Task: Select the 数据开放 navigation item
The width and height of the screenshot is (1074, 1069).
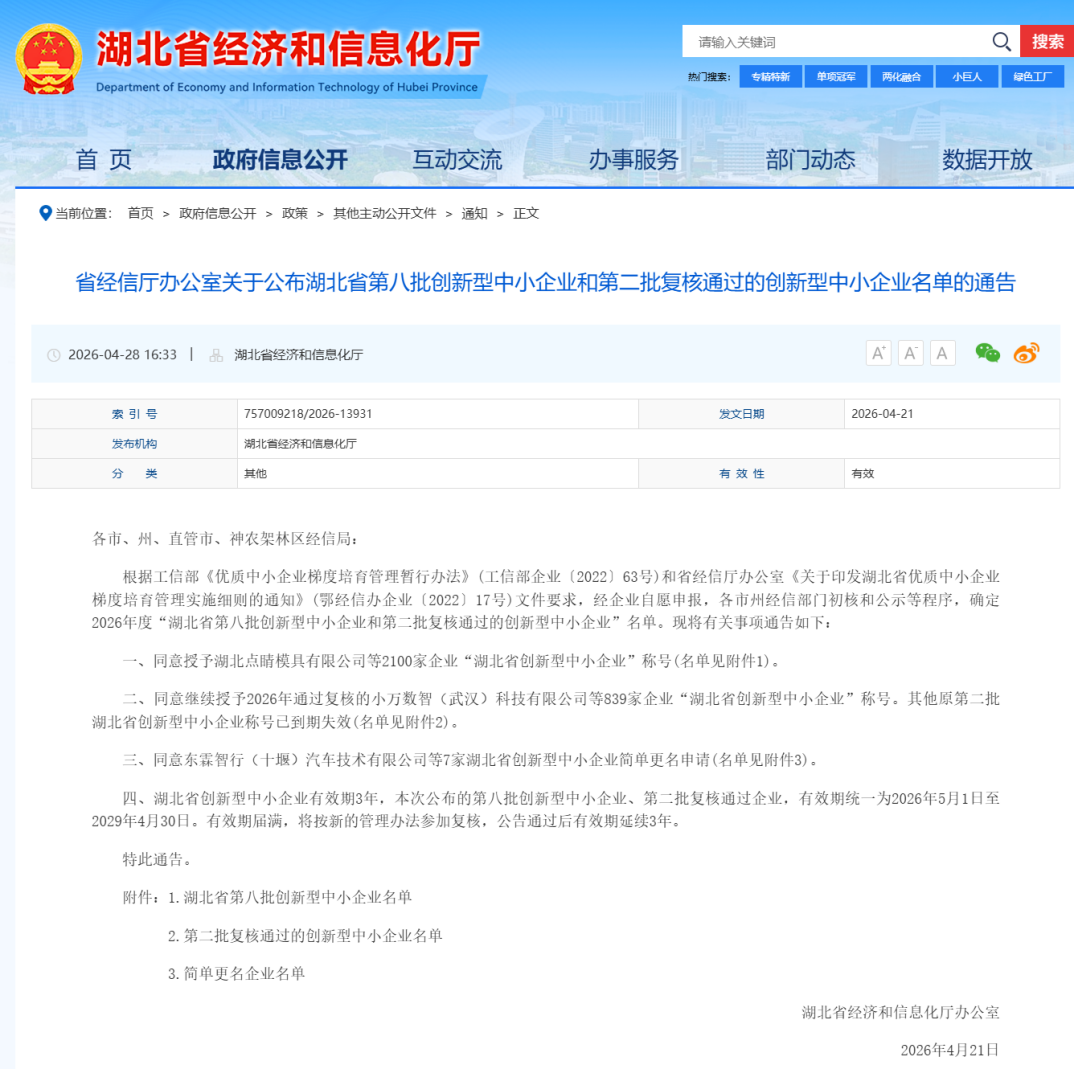Action: coord(987,160)
